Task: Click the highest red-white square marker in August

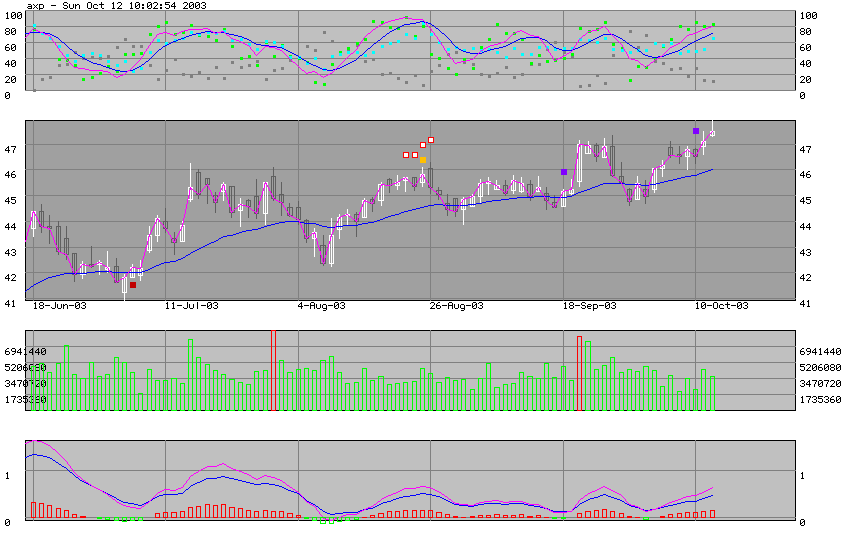Action: [431, 139]
